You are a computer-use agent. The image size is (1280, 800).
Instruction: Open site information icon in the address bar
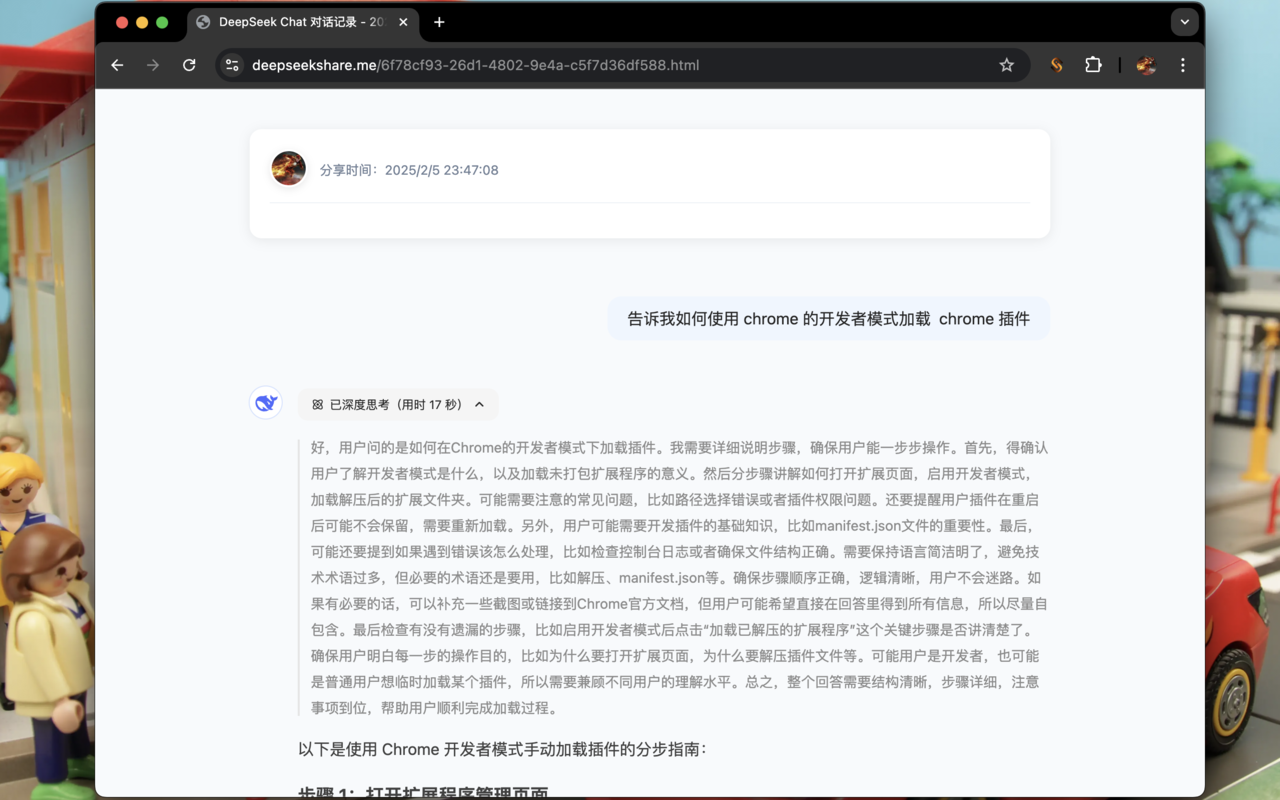click(x=231, y=65)
